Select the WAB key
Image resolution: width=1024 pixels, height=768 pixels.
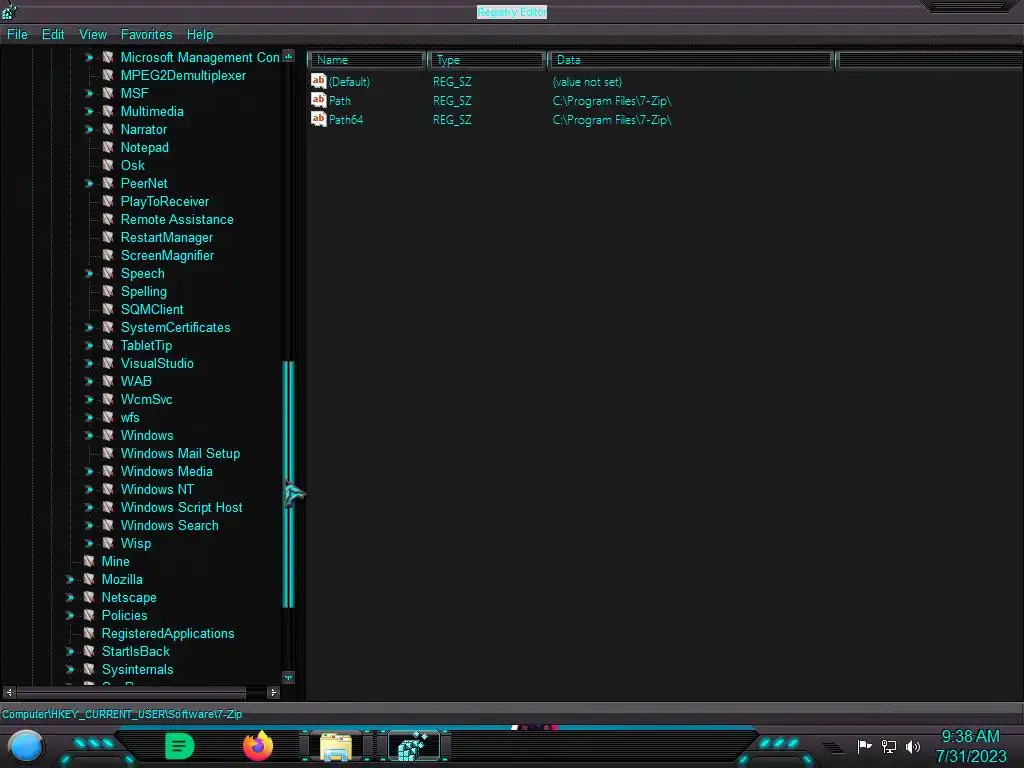point(136,381)
